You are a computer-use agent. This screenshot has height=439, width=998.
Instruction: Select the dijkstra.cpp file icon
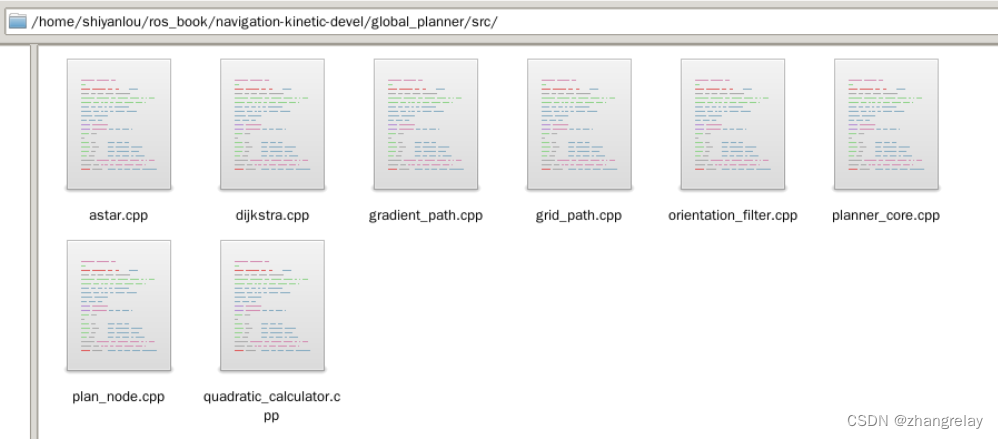pos(272,124)
